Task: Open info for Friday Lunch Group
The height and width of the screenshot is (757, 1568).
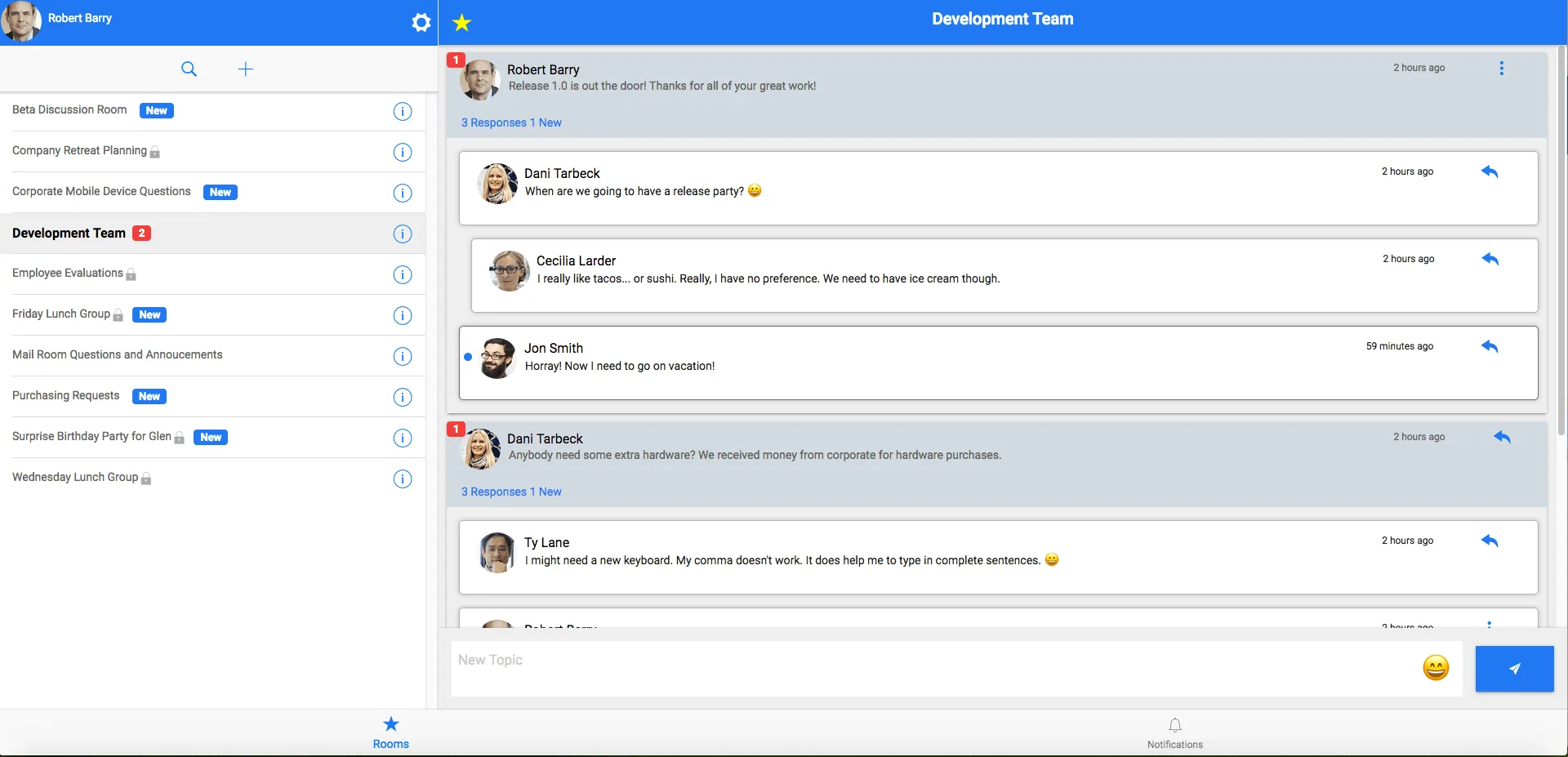Action: [x=403, y=315]
